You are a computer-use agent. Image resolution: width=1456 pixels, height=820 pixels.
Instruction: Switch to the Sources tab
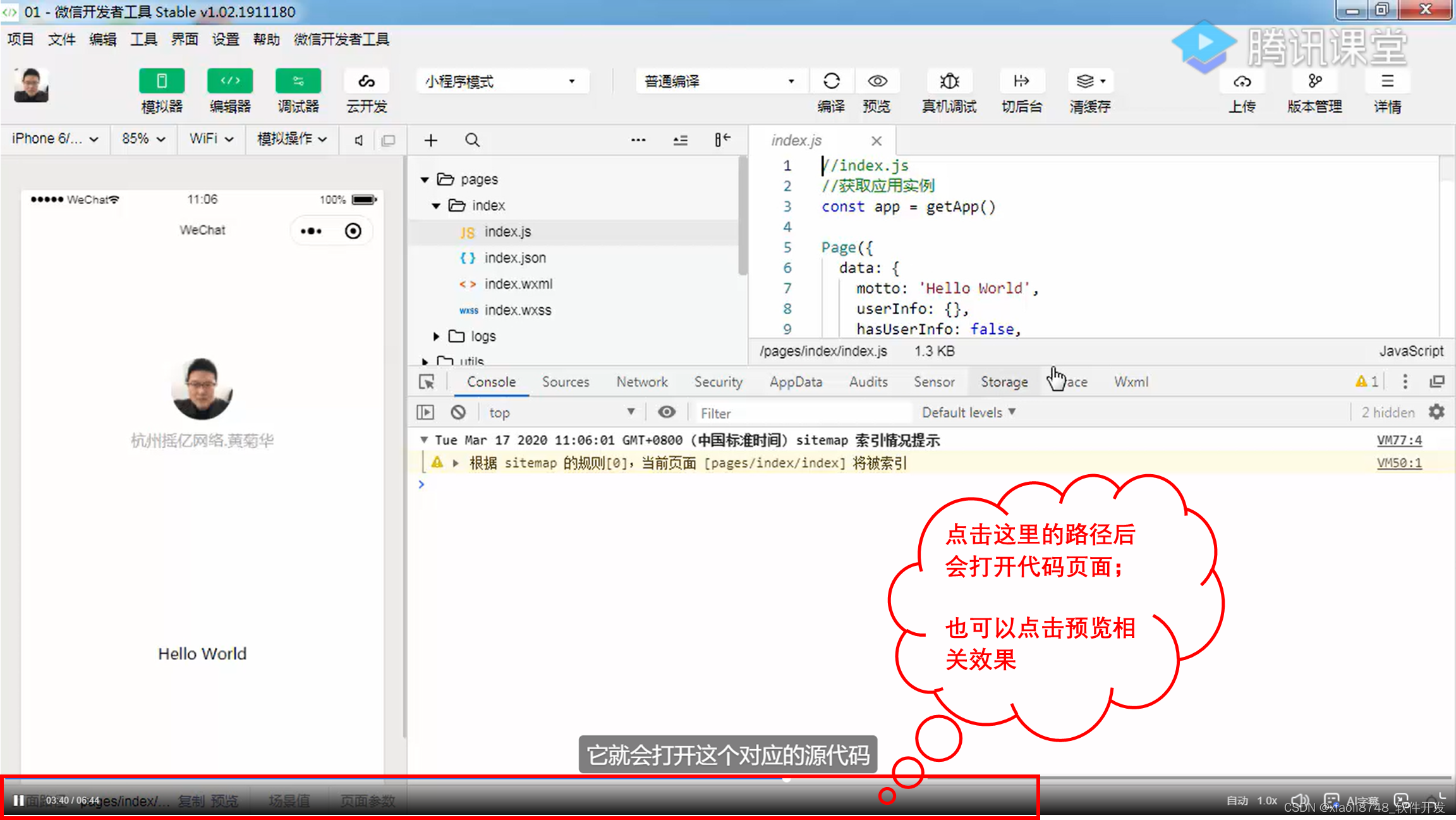click(x=566, y=382)
